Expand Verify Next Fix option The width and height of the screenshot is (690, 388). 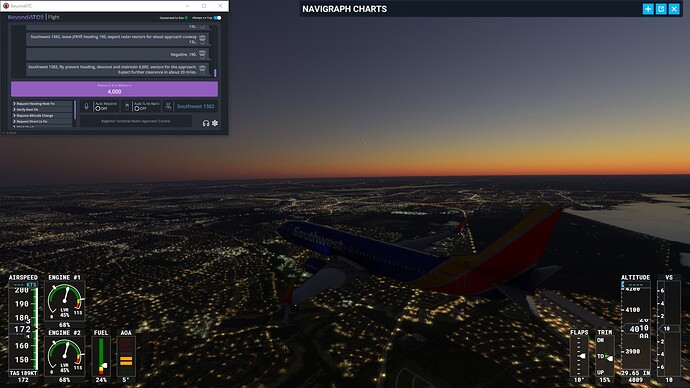click(42, 110)
